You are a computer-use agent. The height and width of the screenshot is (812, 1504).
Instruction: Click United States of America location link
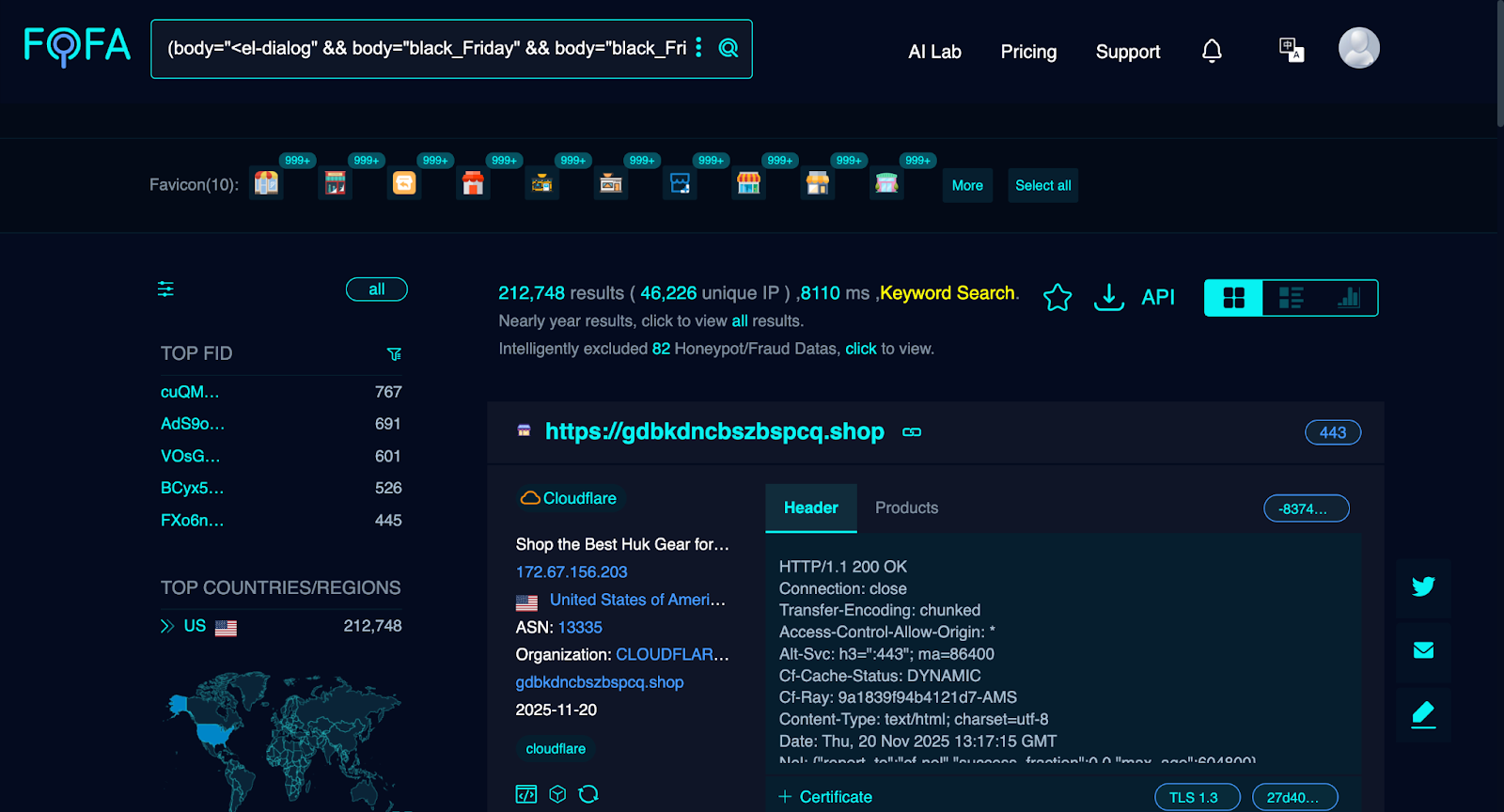coord(637,600)
